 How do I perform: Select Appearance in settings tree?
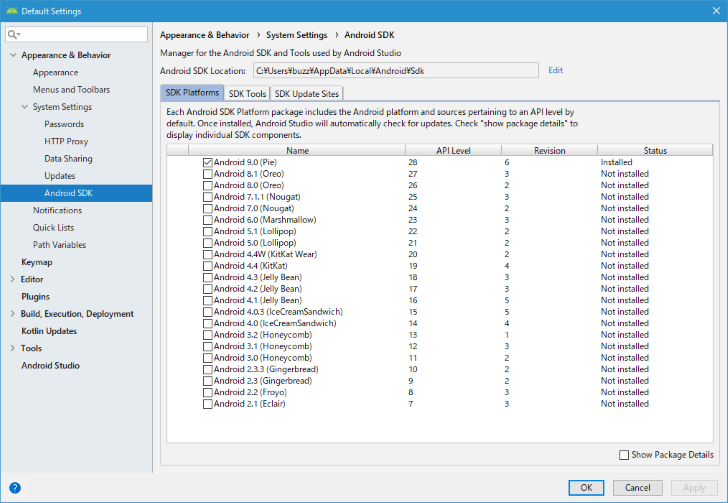[x=55, y=72]
